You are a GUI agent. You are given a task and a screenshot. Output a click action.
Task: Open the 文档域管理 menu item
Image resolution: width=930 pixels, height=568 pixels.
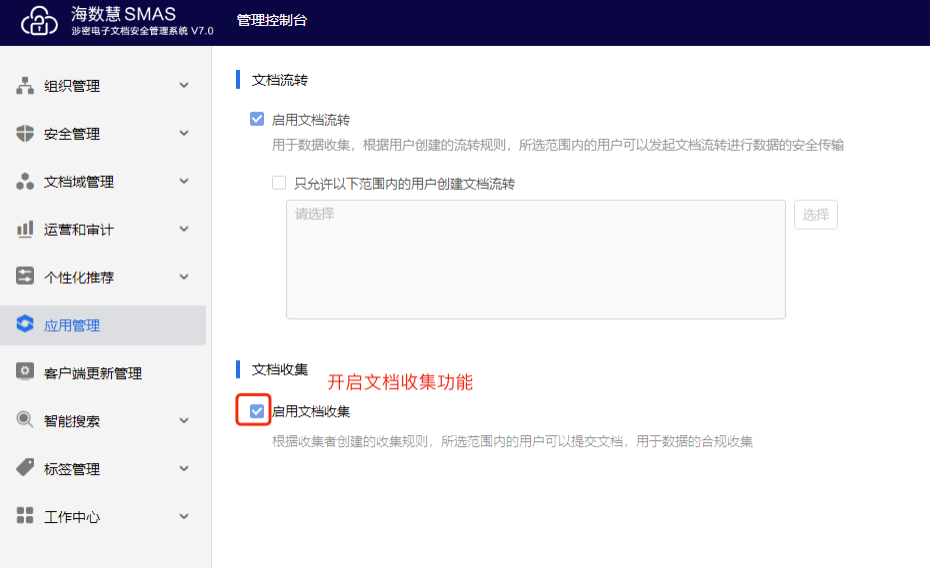click(x=103, y=181)
